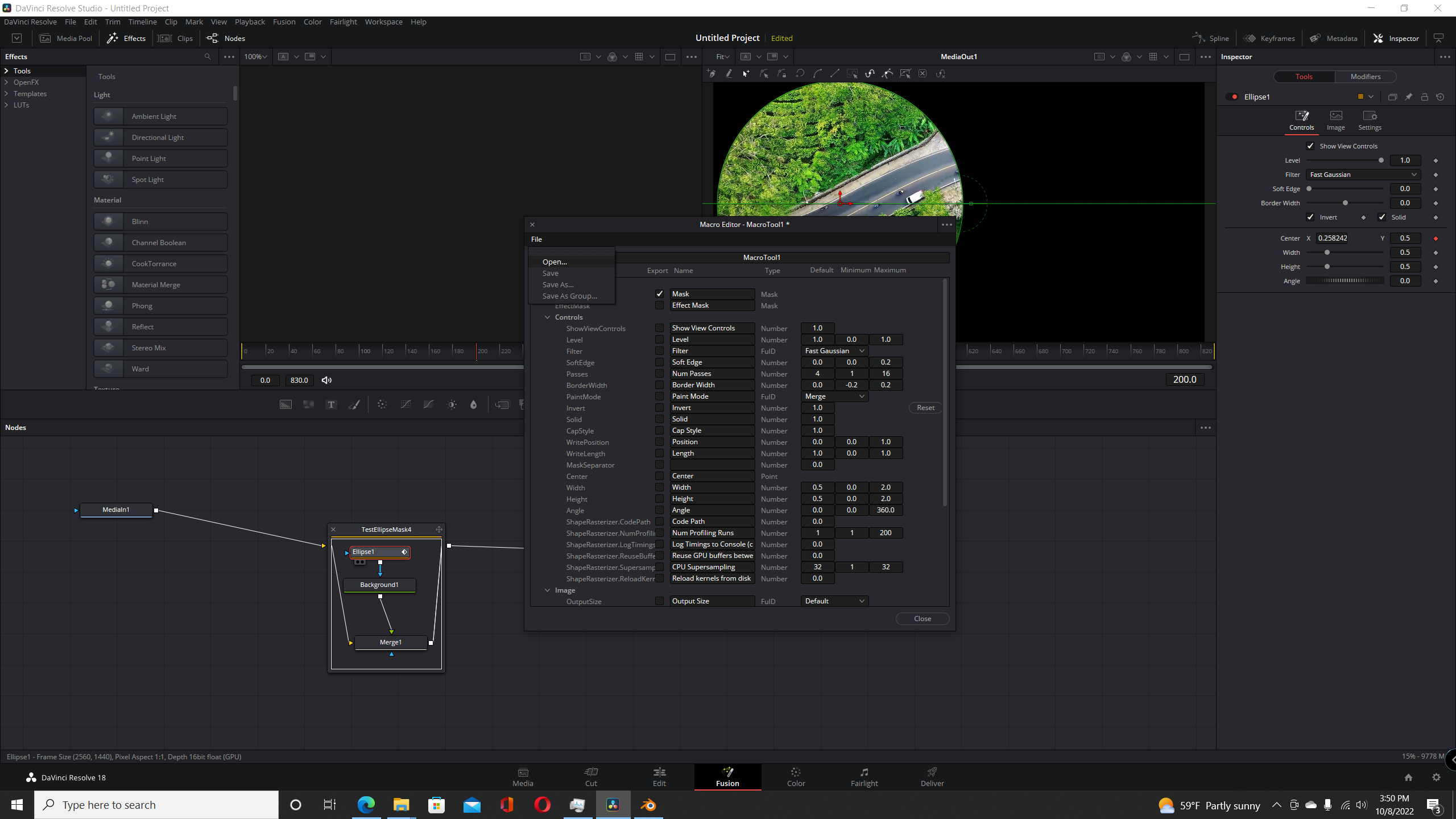The height and width of the screenshot is (819, 1456).
Task: Switch to the Color page
Action: [796, 776]
